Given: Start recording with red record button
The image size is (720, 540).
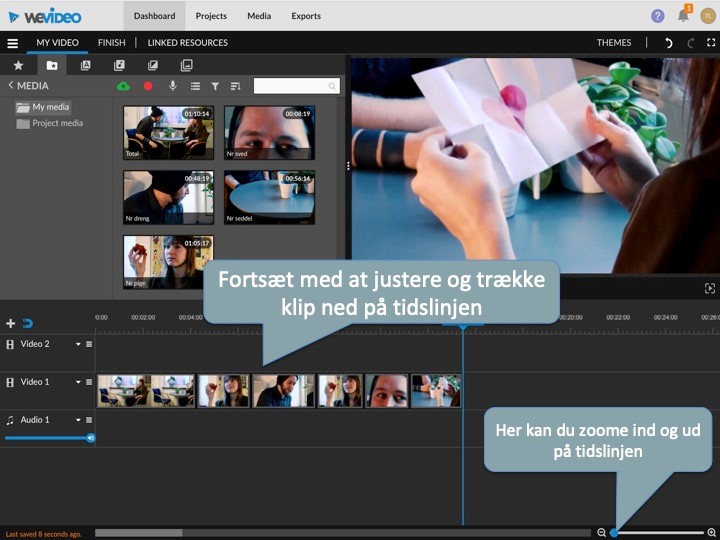Looking at the screenshot, I should [148, 86].
